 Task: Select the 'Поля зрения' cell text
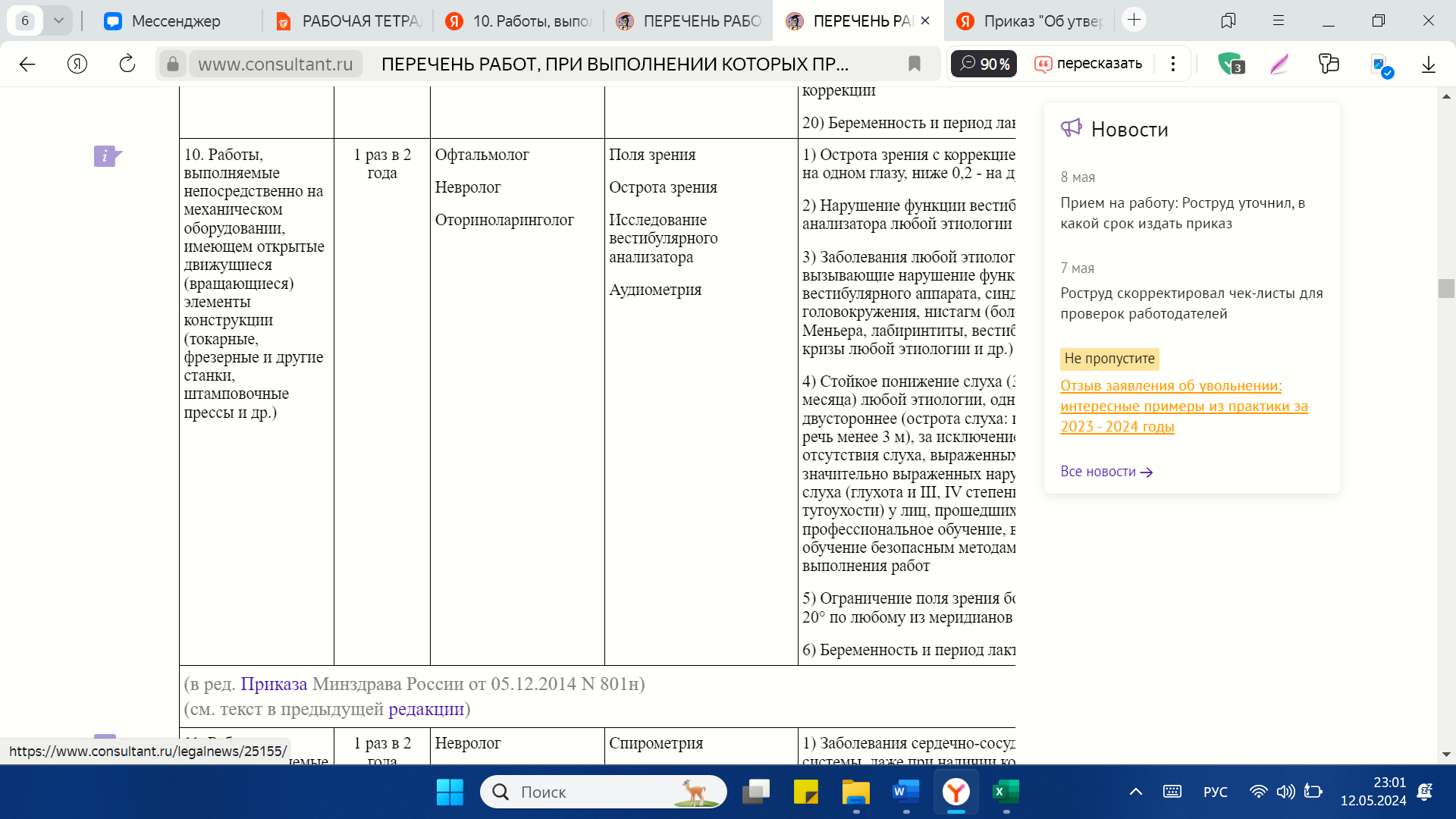tap(652, 155)
